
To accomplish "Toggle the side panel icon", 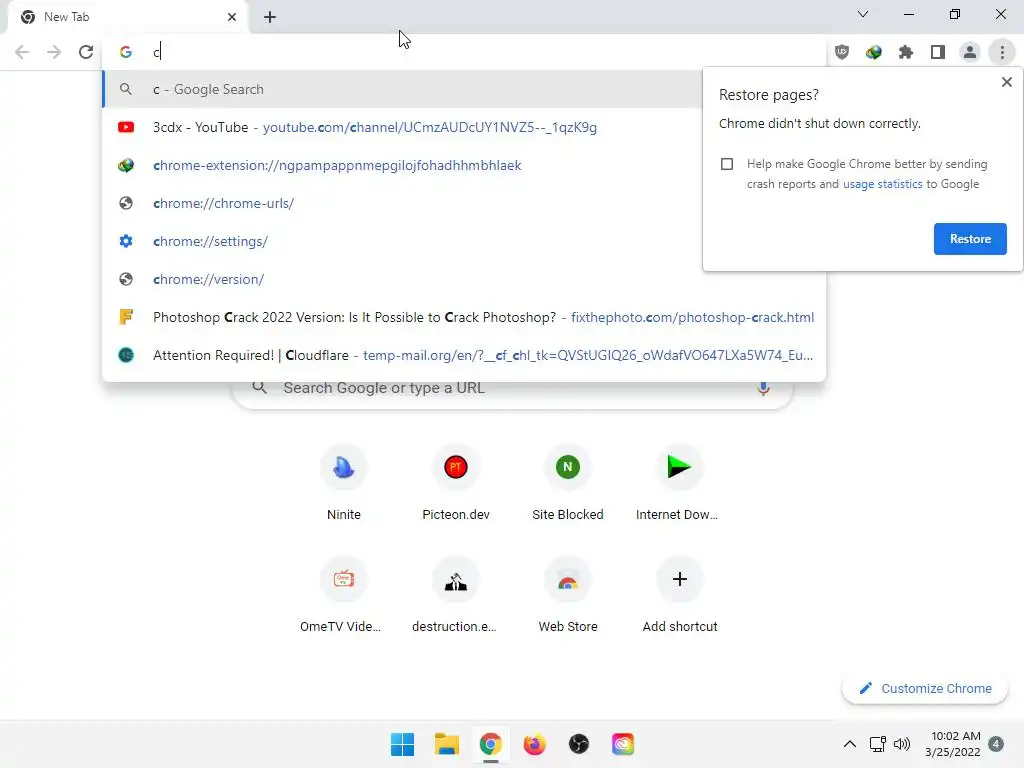I will tap(938, 52).
